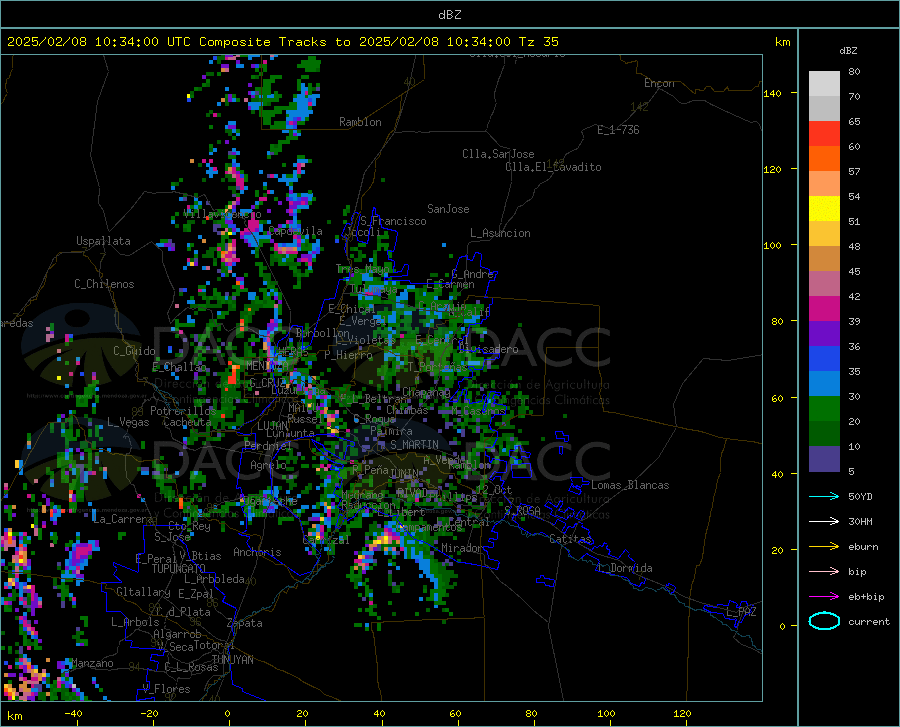Click the 'S_MARTIN' place label

414,445
